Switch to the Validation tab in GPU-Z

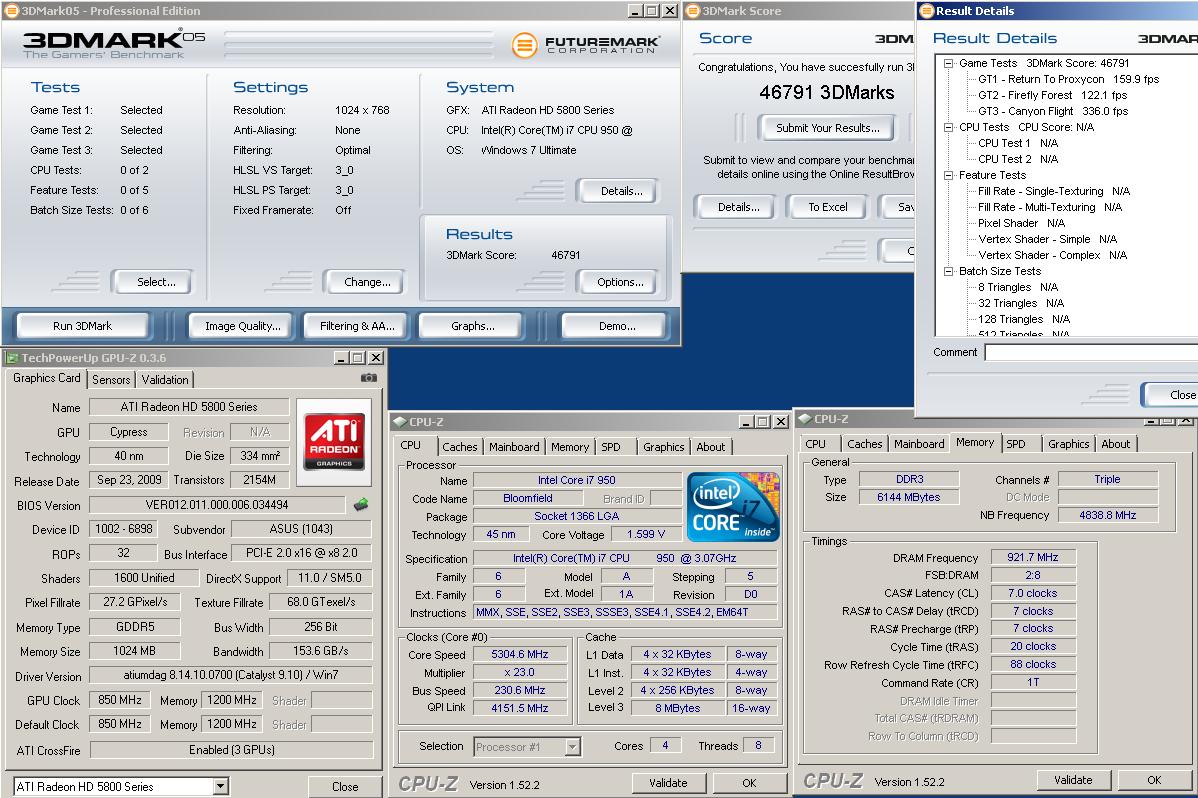[165, 379]
